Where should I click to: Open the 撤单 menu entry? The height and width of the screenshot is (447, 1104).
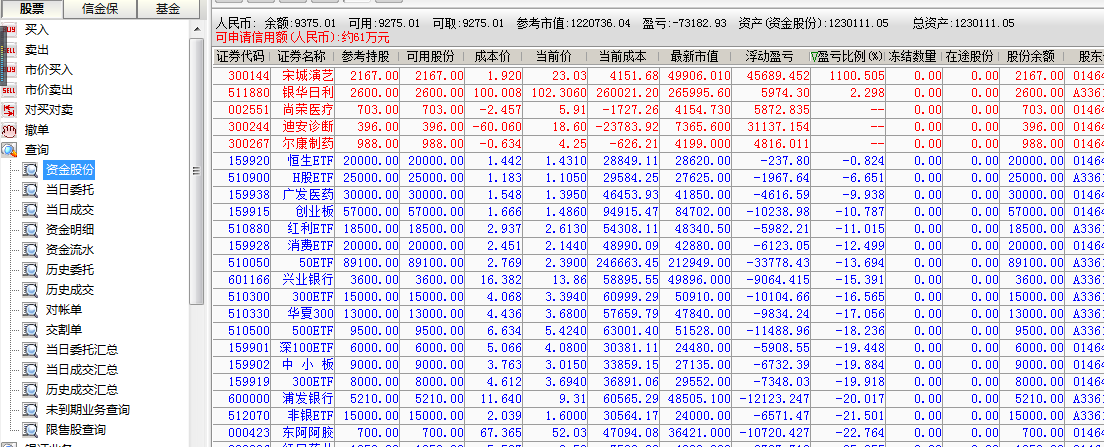[x=37, y=130]
